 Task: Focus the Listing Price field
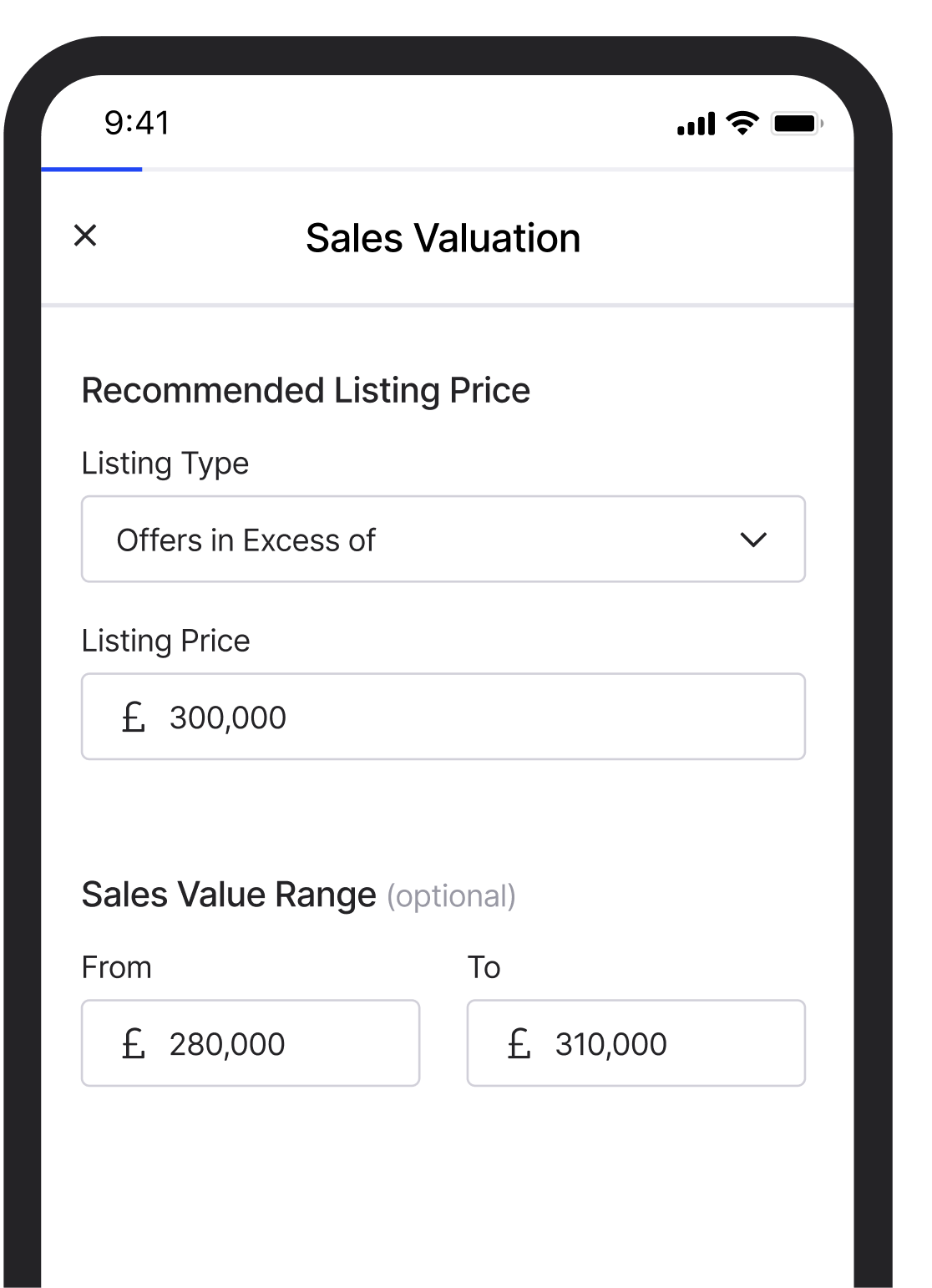point(443,717)
